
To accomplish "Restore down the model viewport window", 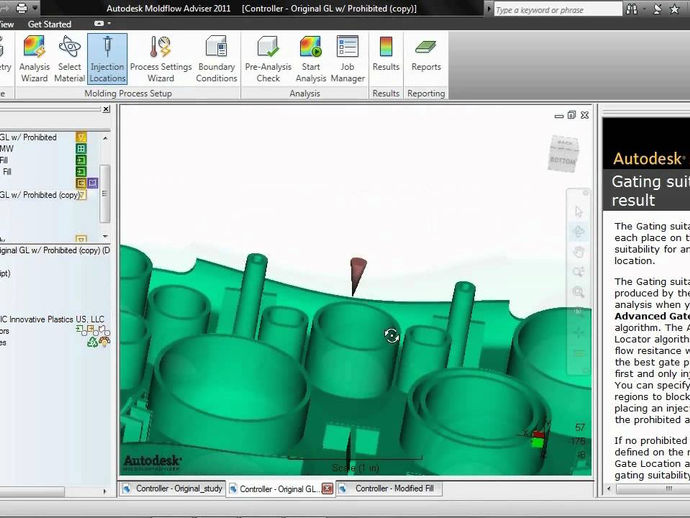I will click(571, 115).
